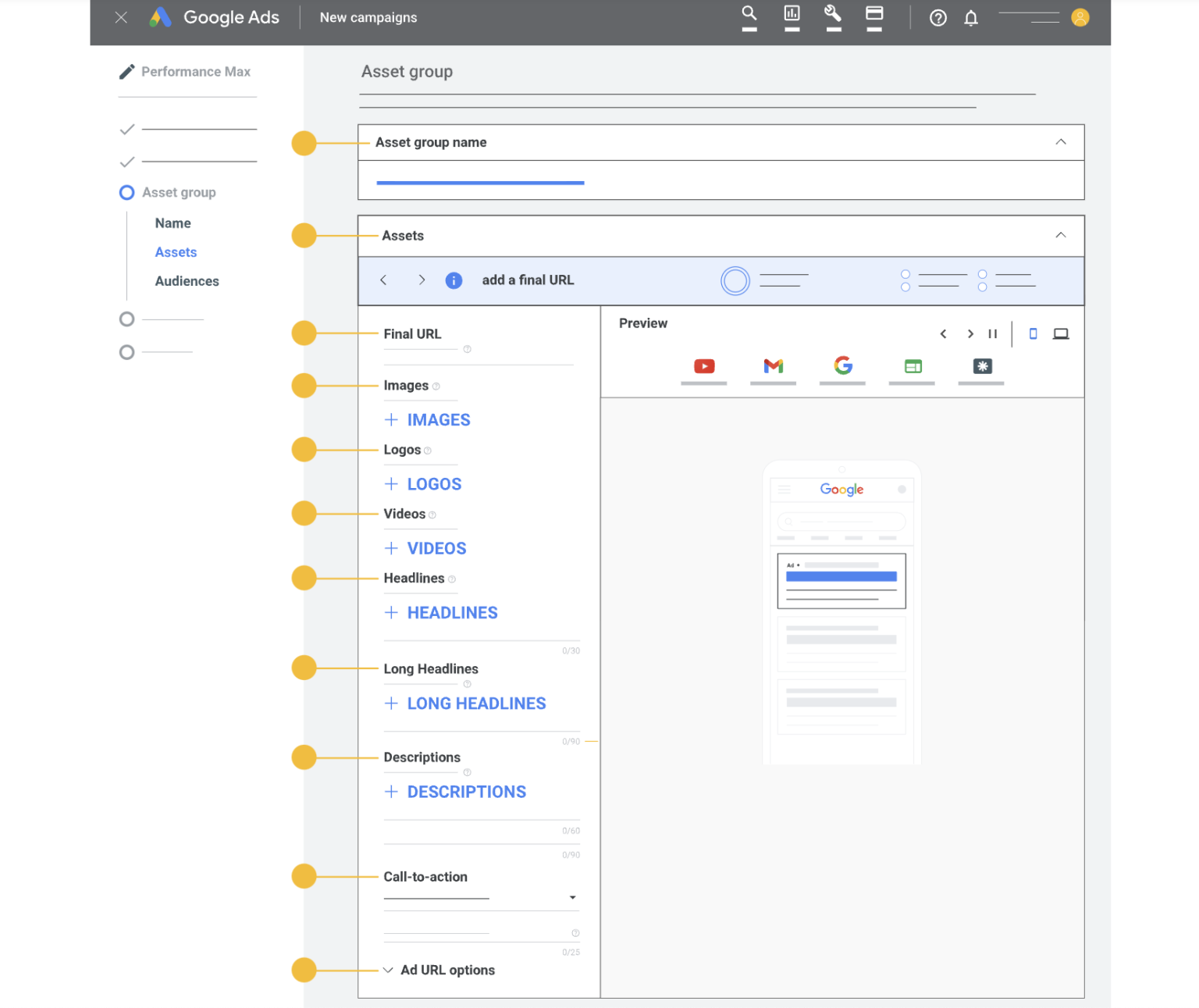
Task: Open the billing card icon
Action: [874, 14]
